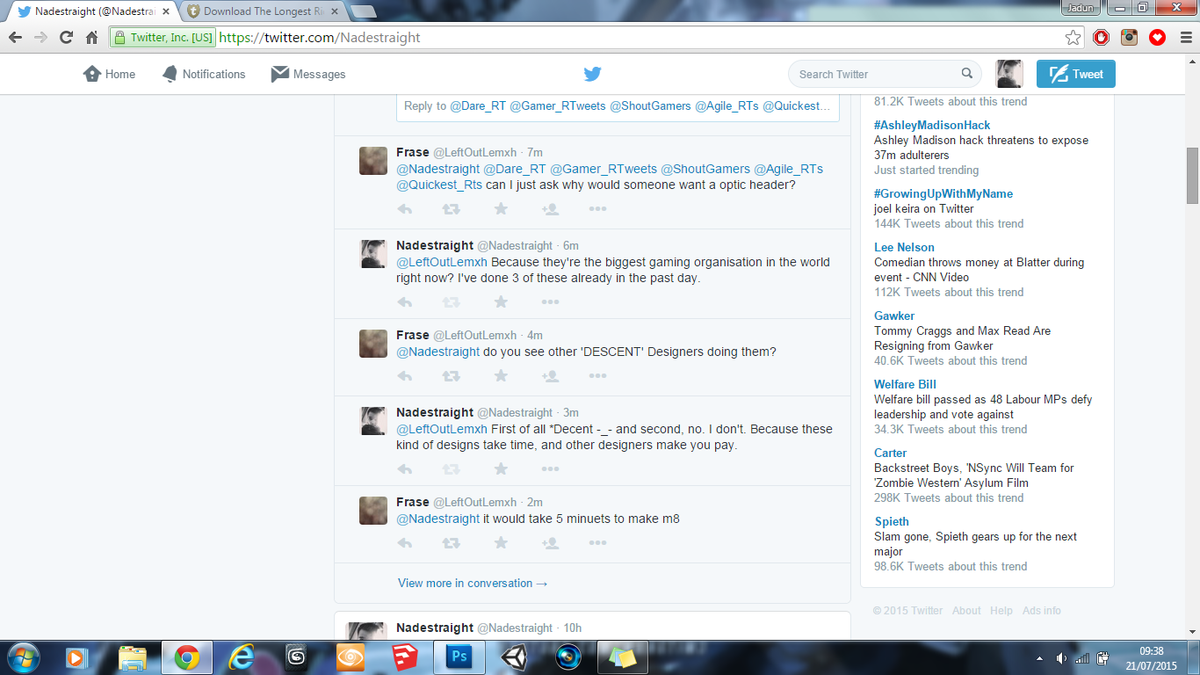The image size is (1200, 675).
Task: Reply to Frase's 2m tweet
Action: pos(405,543)
